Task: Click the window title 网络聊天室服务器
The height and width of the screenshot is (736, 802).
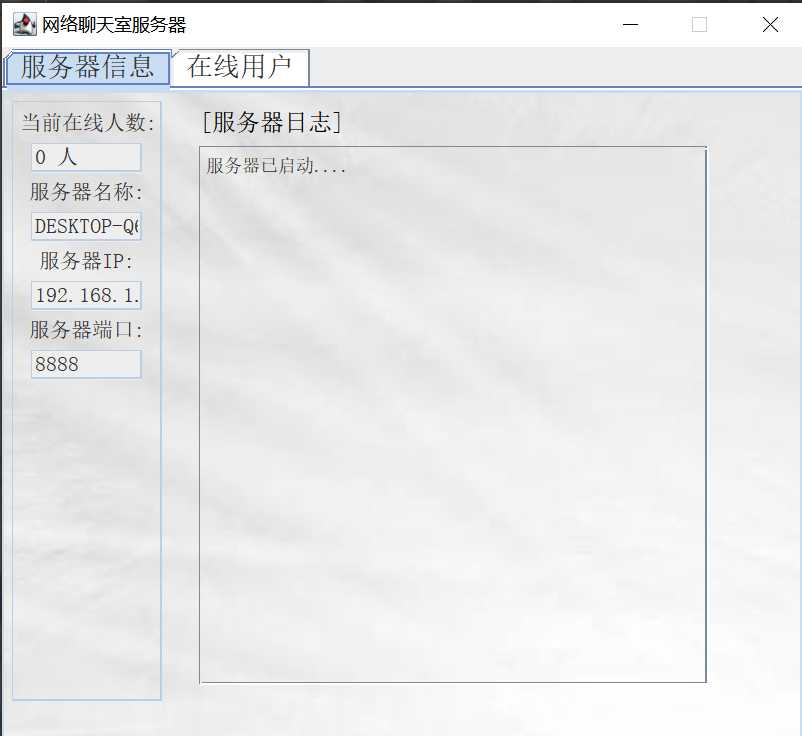Action: point(114,25)
